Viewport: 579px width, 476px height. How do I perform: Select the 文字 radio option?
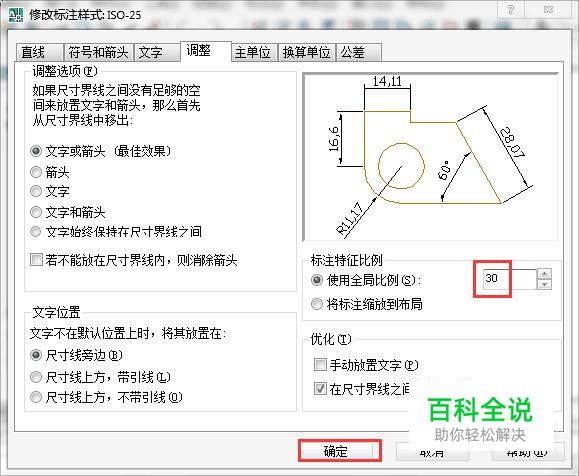pos(36,191)
